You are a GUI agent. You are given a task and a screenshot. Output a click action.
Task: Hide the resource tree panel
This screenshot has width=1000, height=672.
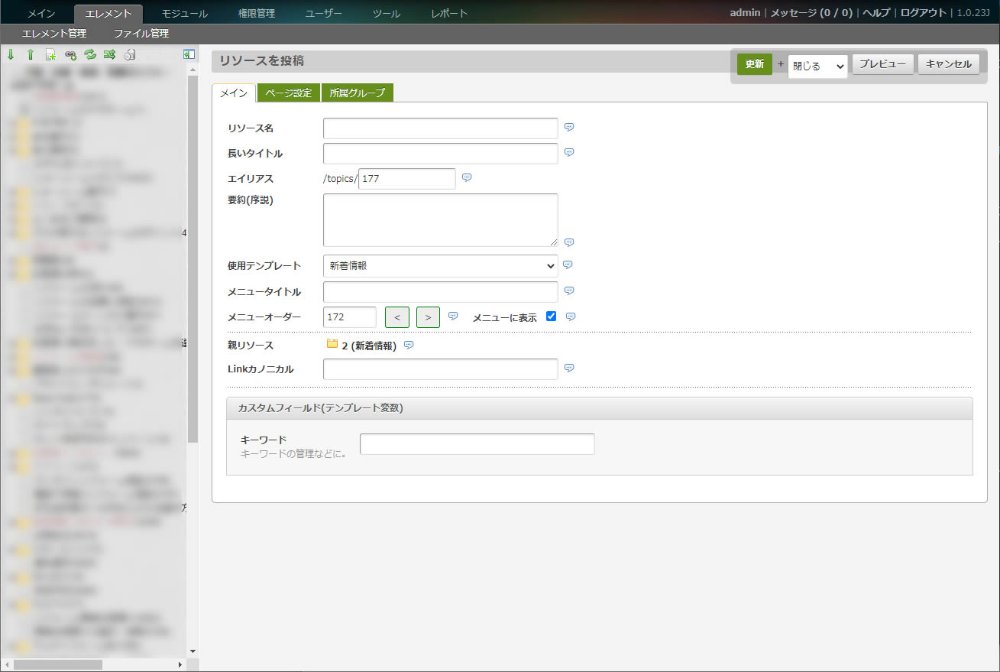pos(189,54)
